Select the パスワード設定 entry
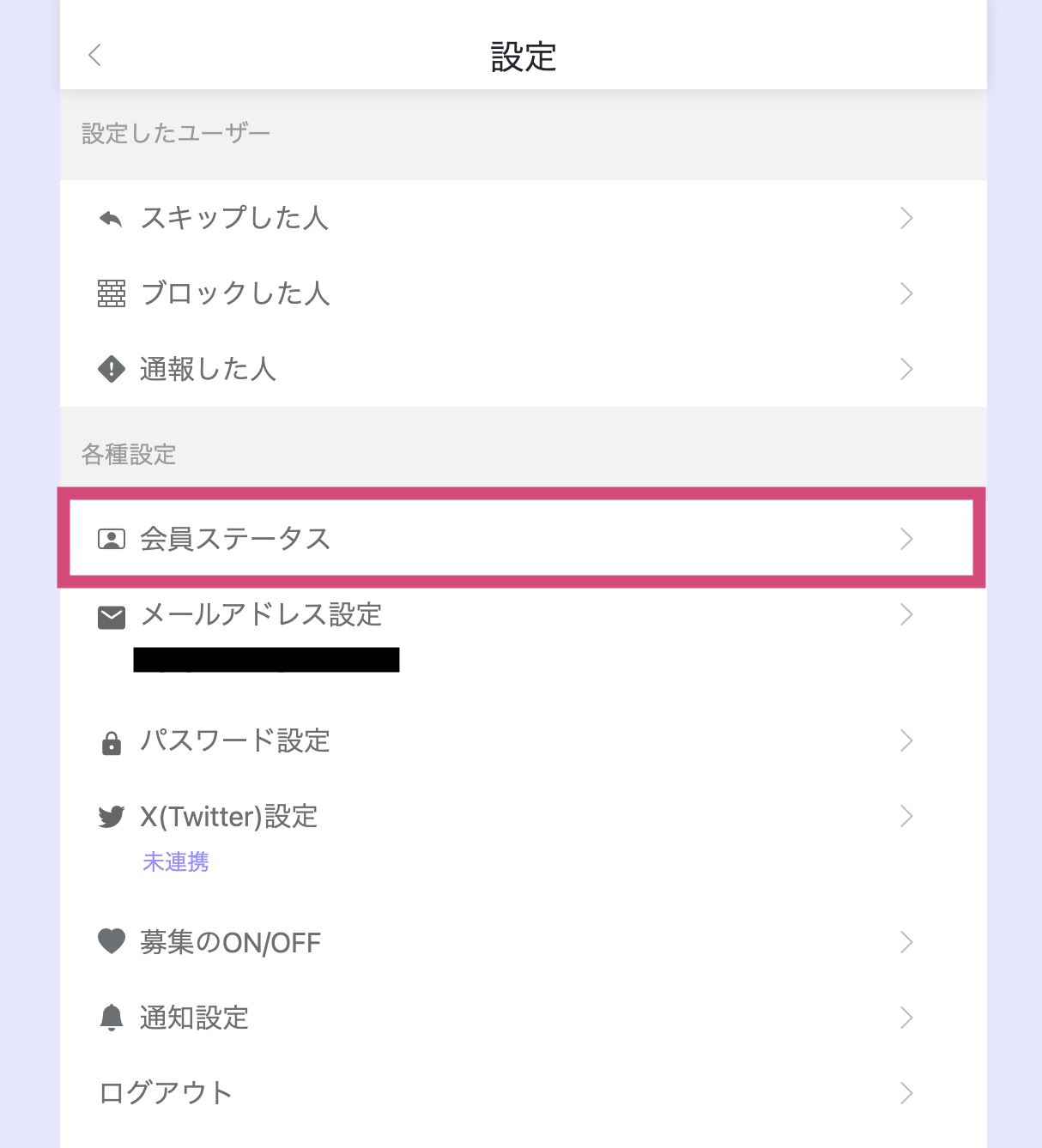The width and height of the screenshot is (1042, 1148). tap(524, 740)
